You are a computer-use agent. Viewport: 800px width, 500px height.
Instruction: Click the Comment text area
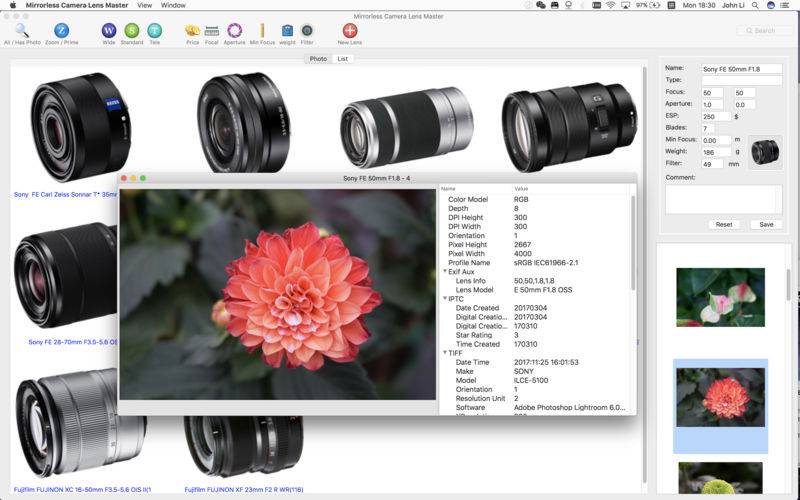click(723, 199)
